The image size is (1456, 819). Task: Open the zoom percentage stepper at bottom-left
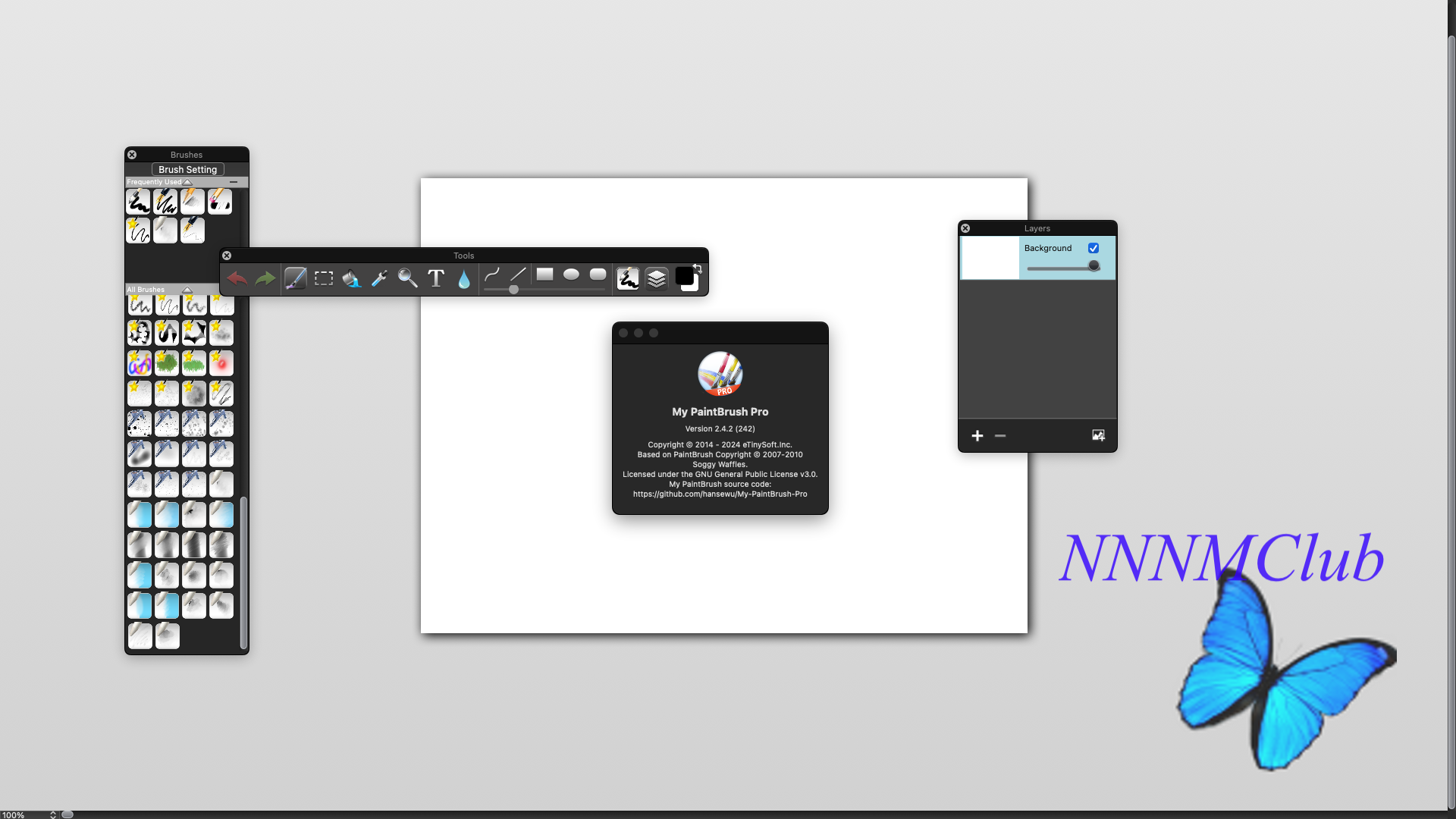click(x=52, y=814)
